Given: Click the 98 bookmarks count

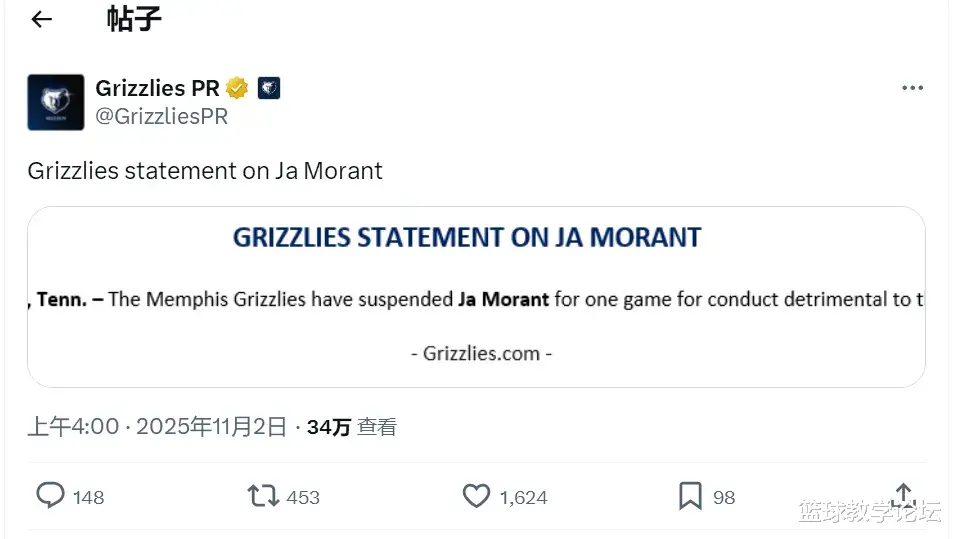Looking at the screenshot, I should click(x=724, y=497).
